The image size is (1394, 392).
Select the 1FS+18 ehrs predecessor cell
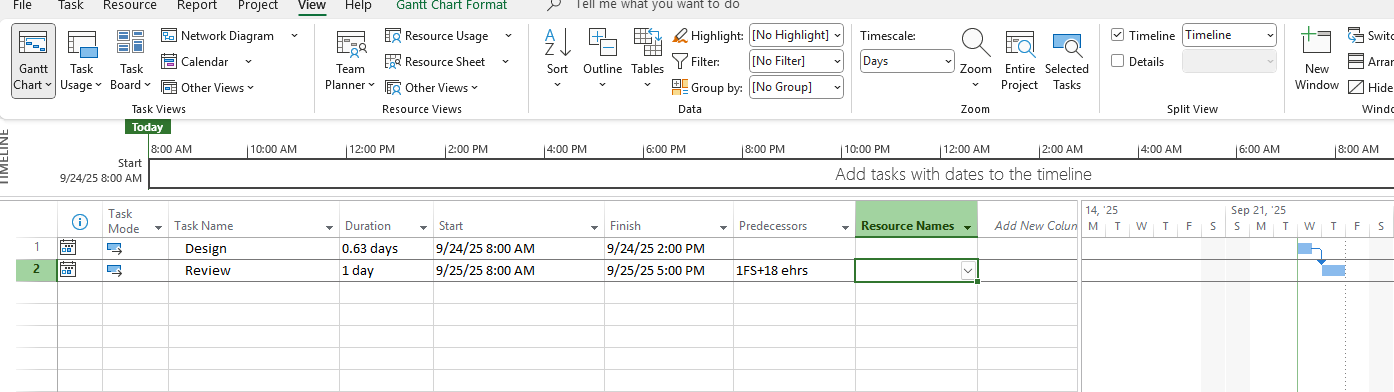794,270
